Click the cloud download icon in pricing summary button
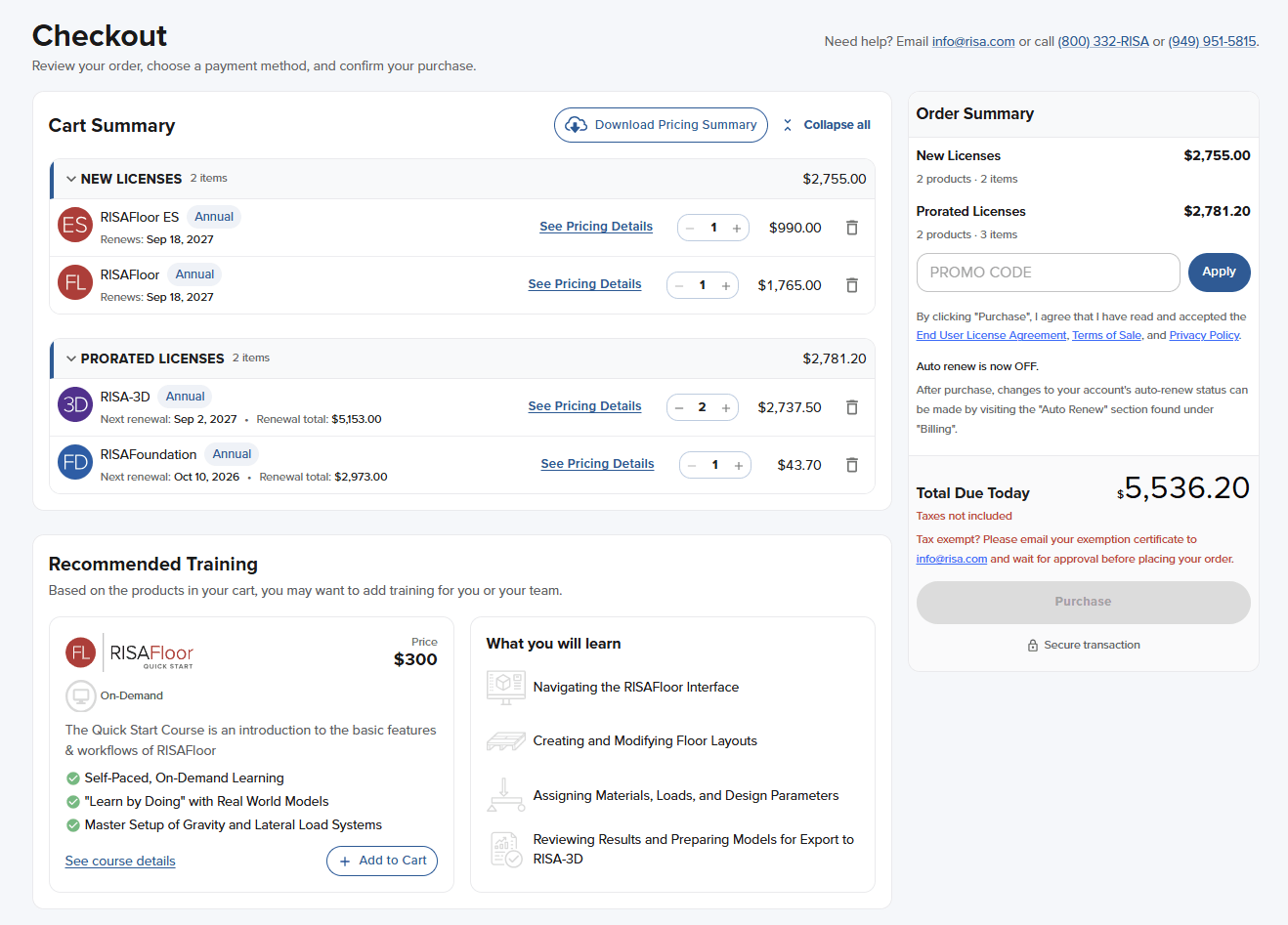The height and width of the screenshot is (925, 1288). coord(577,125)
